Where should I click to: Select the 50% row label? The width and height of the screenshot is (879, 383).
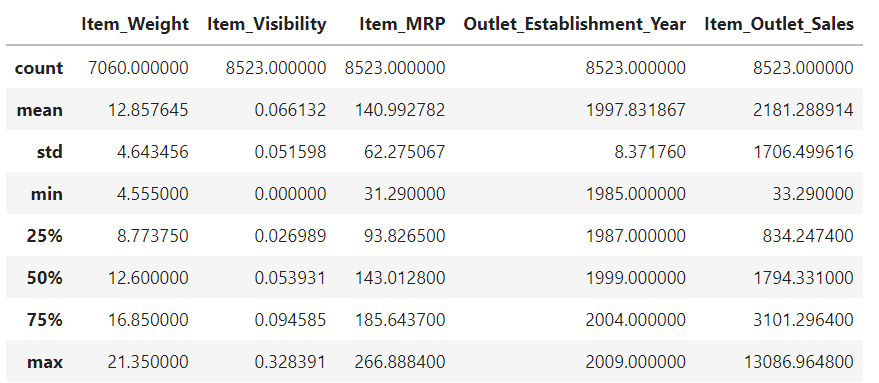44,278
